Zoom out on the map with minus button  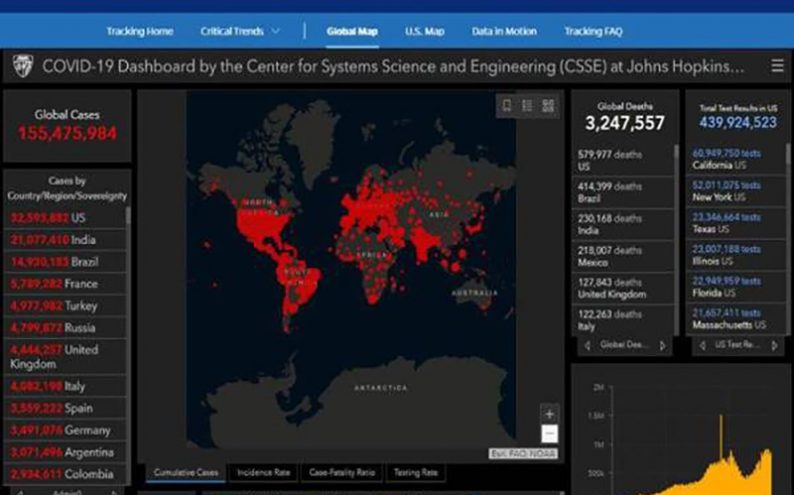549,433
